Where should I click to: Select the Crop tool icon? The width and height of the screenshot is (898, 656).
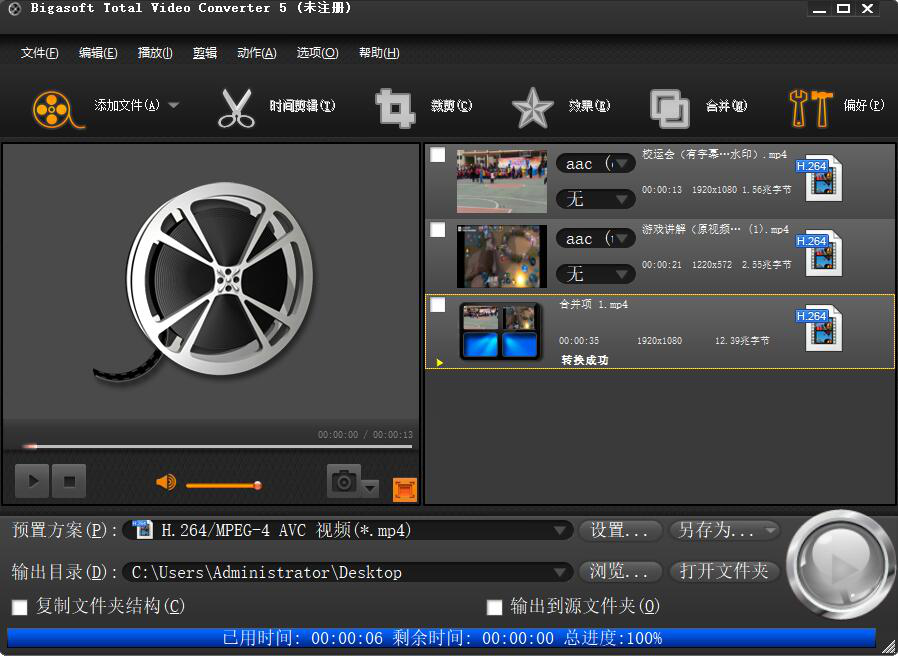click(x=394, y=107)
